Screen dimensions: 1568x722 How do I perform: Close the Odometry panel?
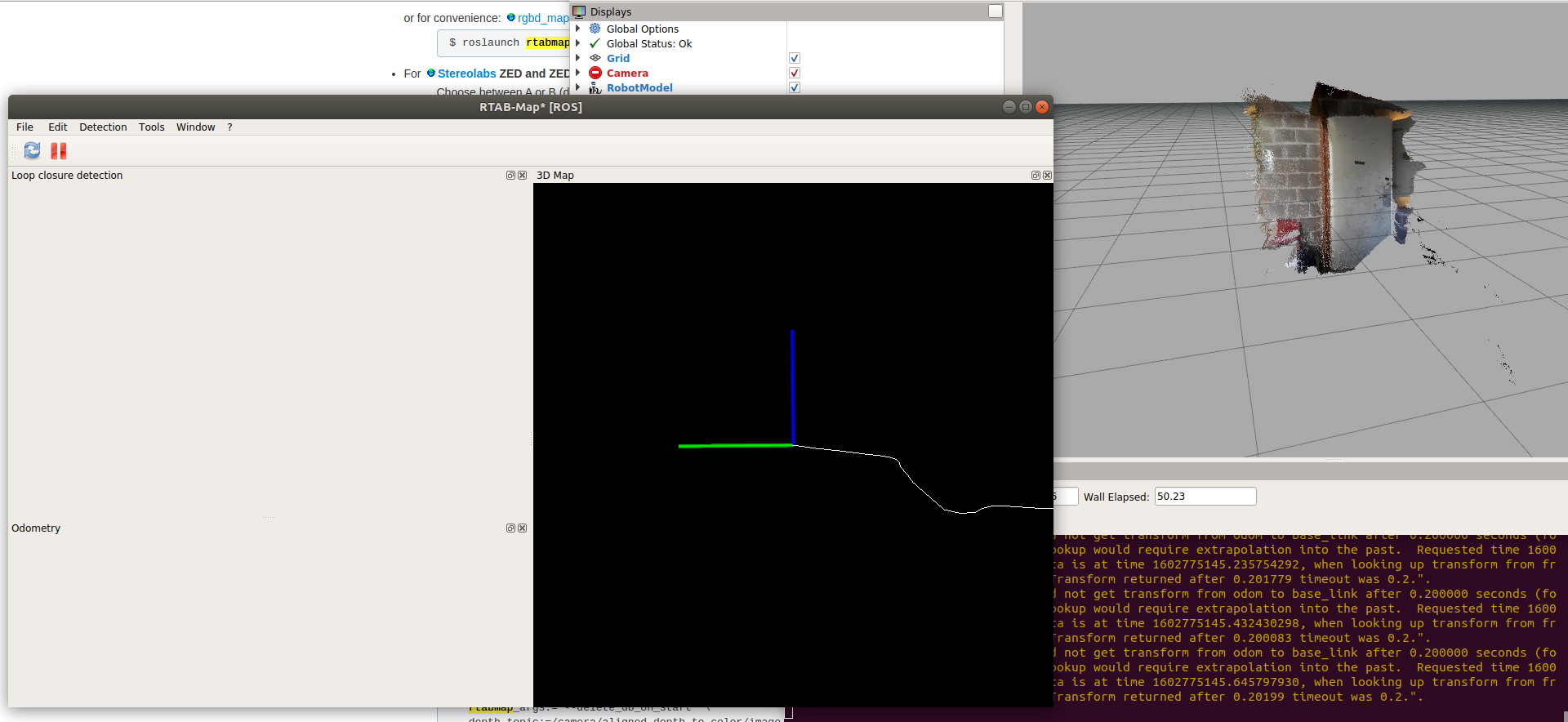coord(523,528)
